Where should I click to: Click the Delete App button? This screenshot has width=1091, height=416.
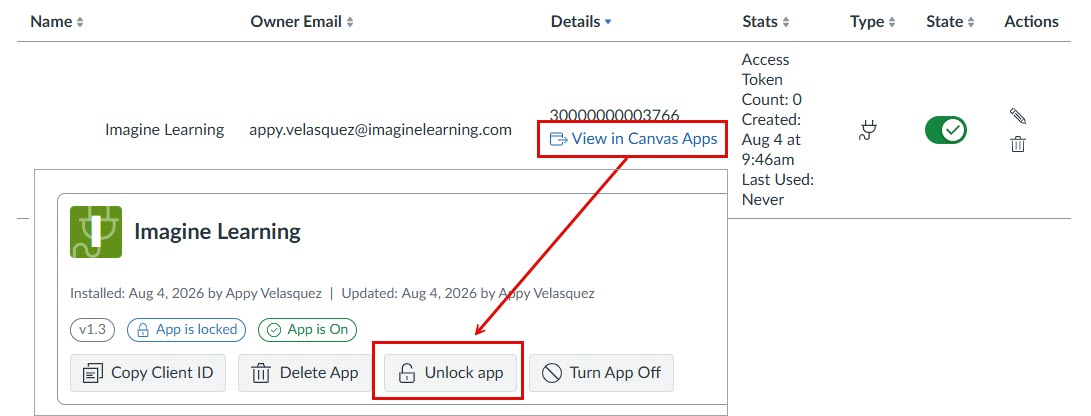305,373
